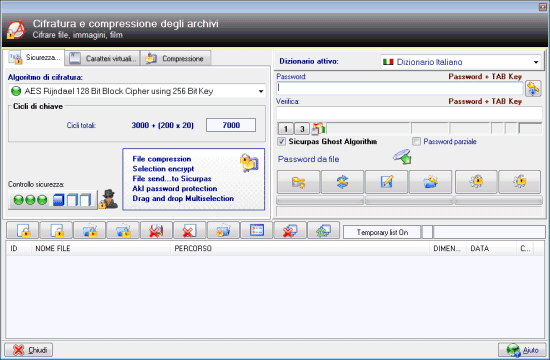
Task: Click the Chiudi button
Action: 29,350
